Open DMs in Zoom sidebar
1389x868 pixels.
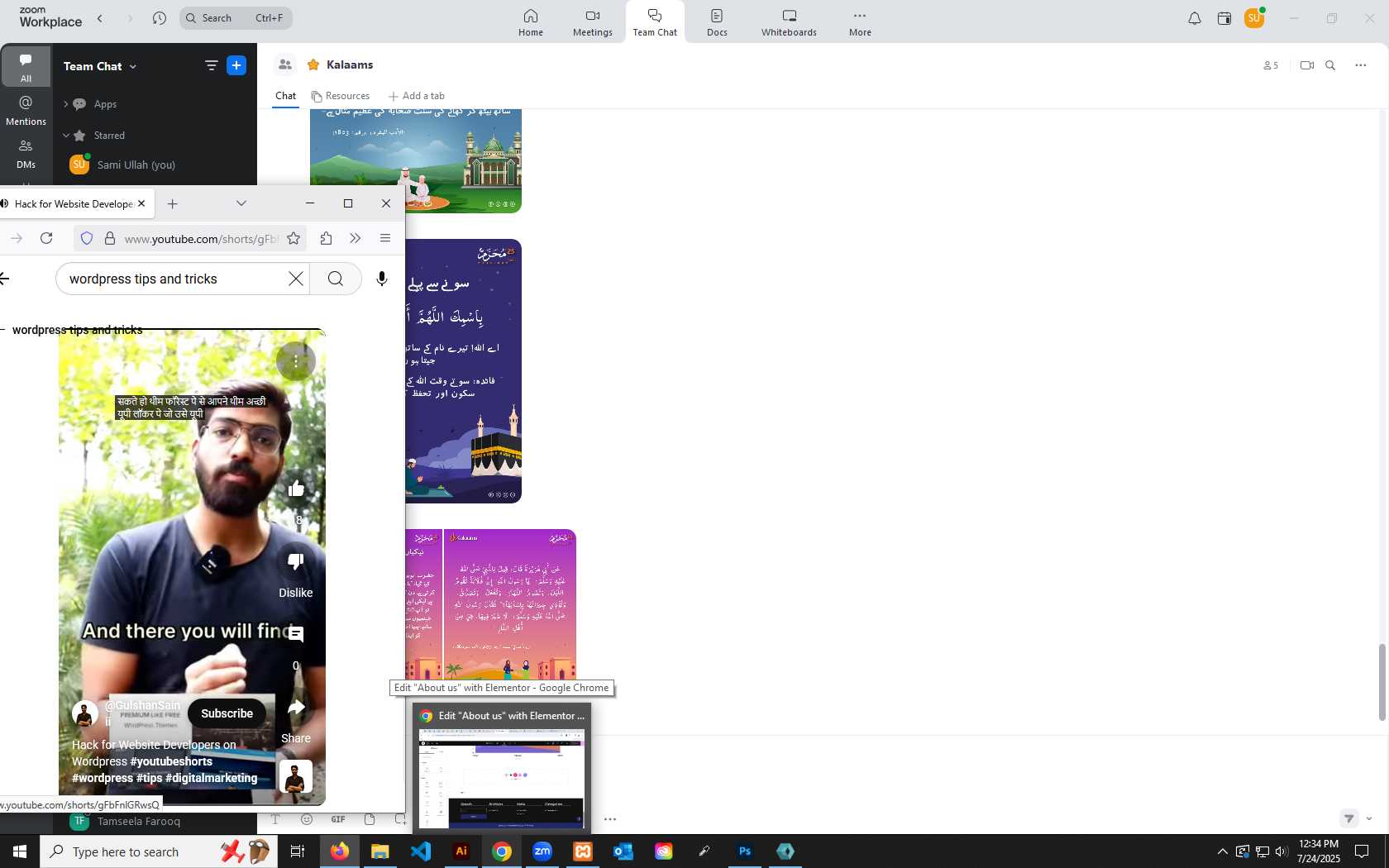[26, 154]
